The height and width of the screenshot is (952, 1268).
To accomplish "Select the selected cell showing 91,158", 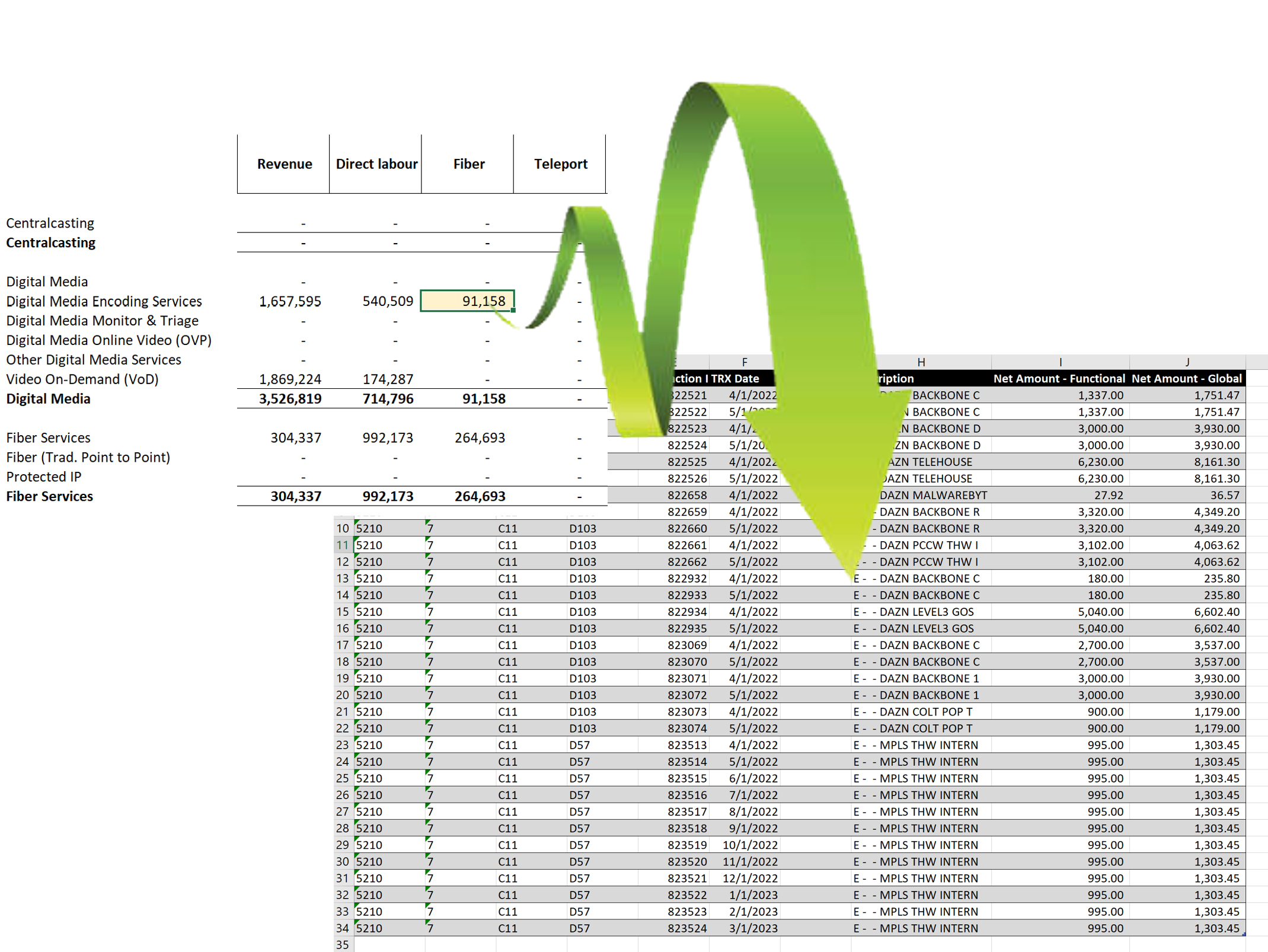I will pos(468,301).
